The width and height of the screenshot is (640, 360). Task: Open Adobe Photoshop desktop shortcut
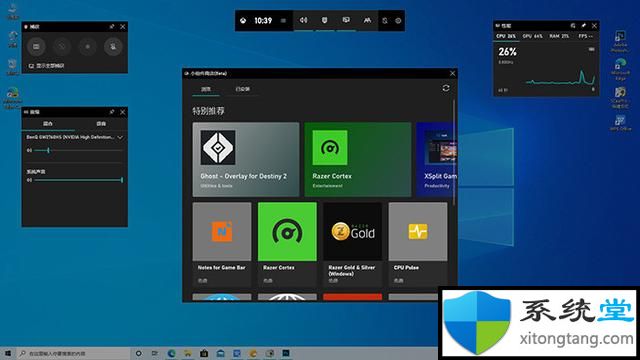620,42
